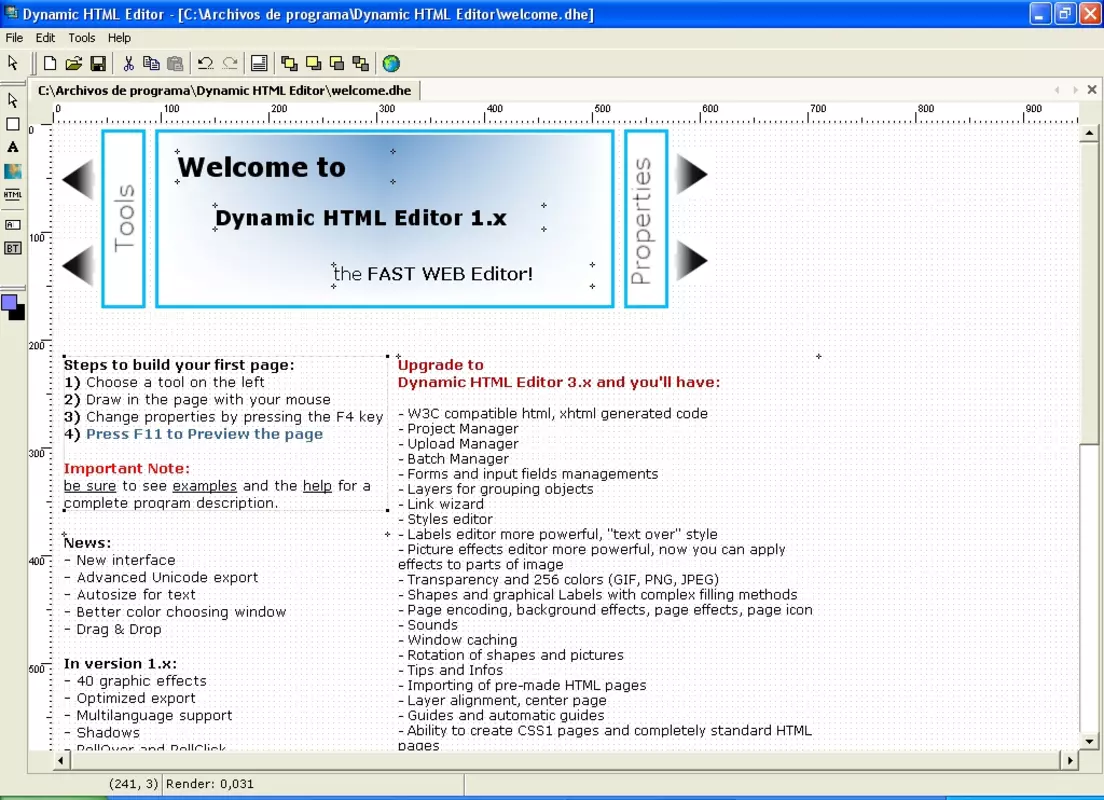
Task: Click the 'Upgrade to' red heading text
Action: point(441,365)
